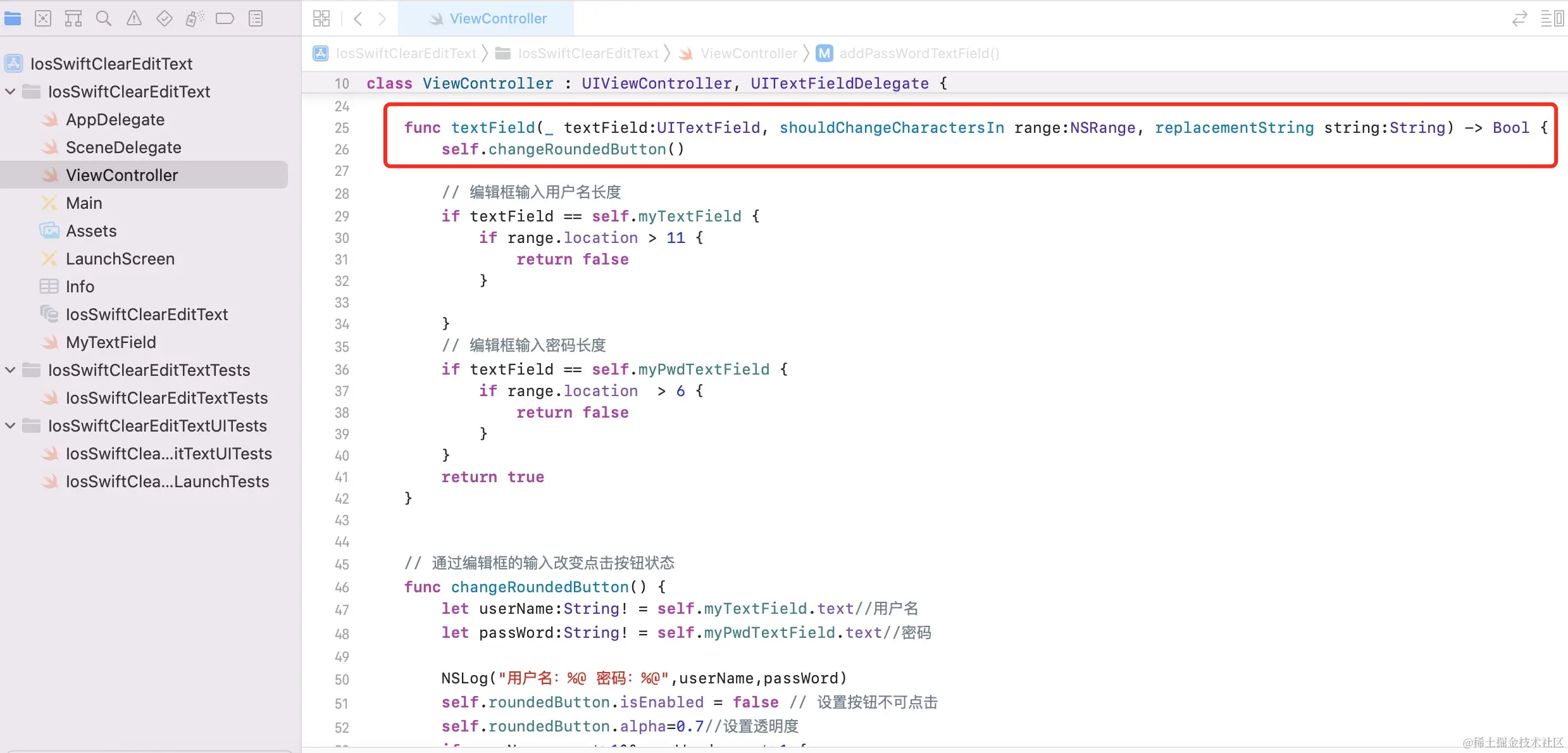Collapse the IosSwiftClearEditText group folder
1568x753 pixels.
click(10, 92)
